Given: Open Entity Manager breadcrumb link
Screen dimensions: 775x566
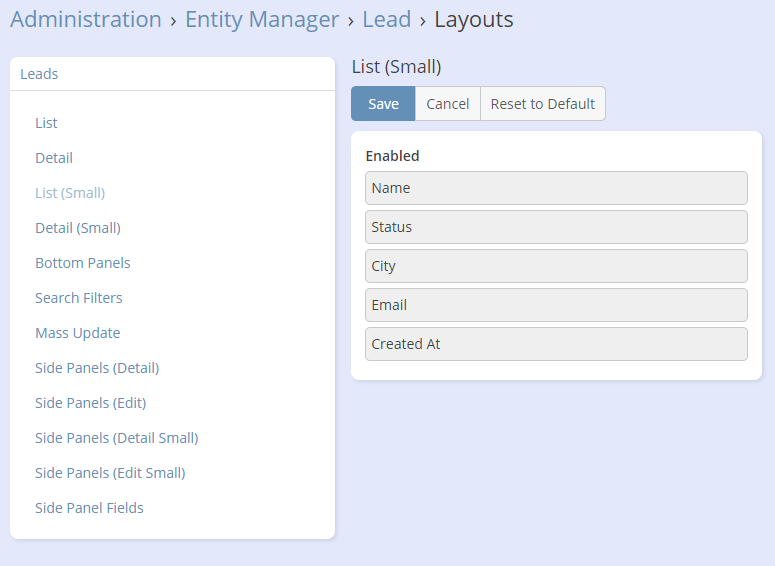Looking at the screenshot, I should (262, 19).
